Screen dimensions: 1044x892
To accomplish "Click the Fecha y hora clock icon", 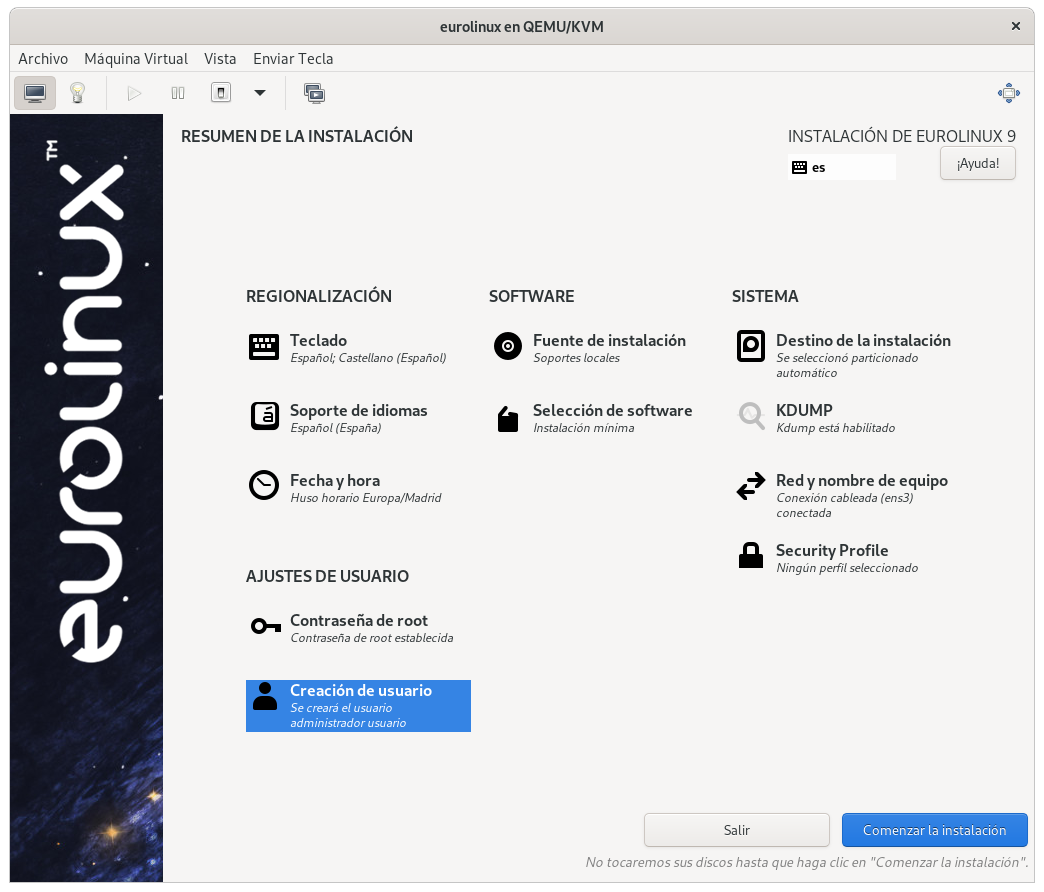I will [x=264, y=486].
